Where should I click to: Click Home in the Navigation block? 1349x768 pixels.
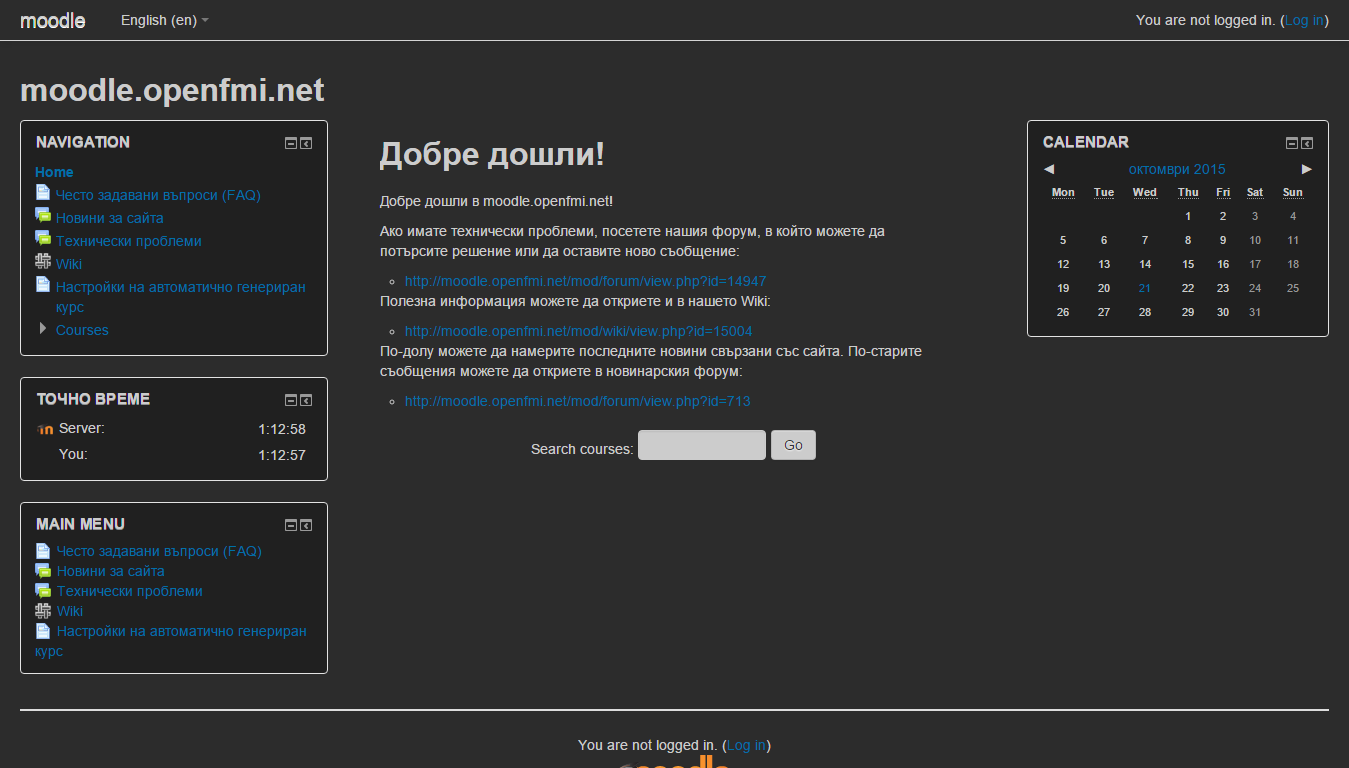click(x=54, y=171)
